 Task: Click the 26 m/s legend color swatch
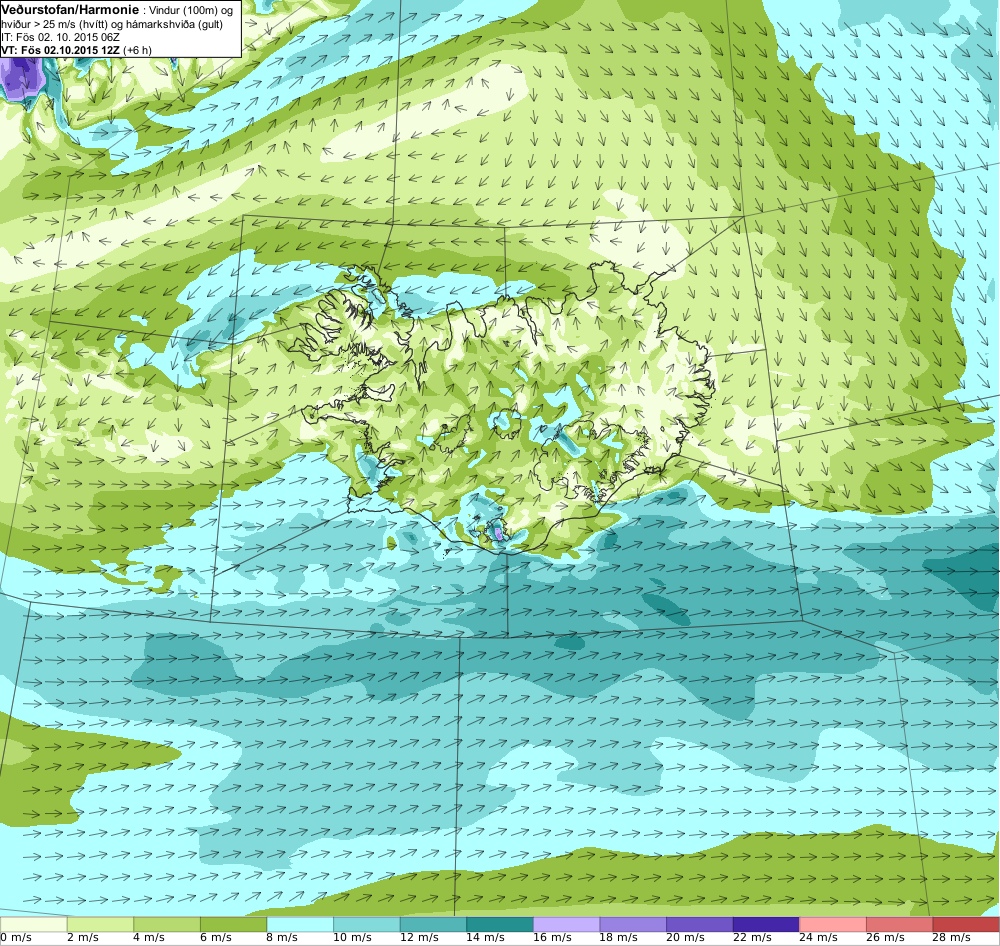(900, 924)
